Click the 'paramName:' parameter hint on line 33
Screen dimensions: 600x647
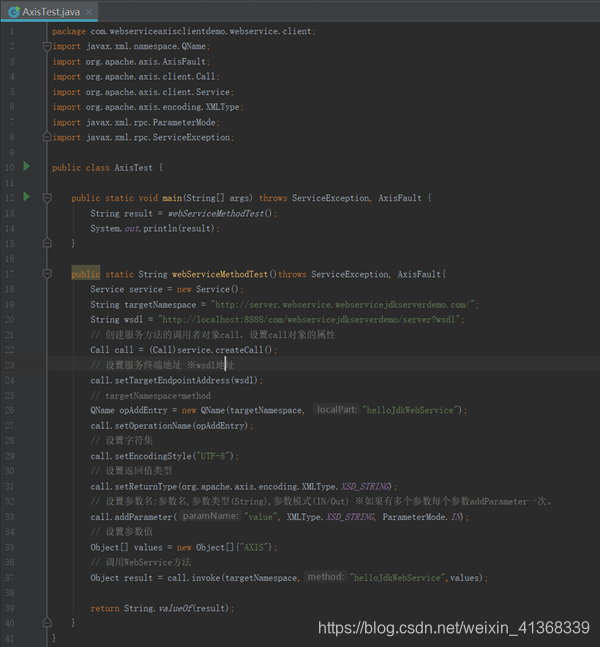[x=210, y=516]
